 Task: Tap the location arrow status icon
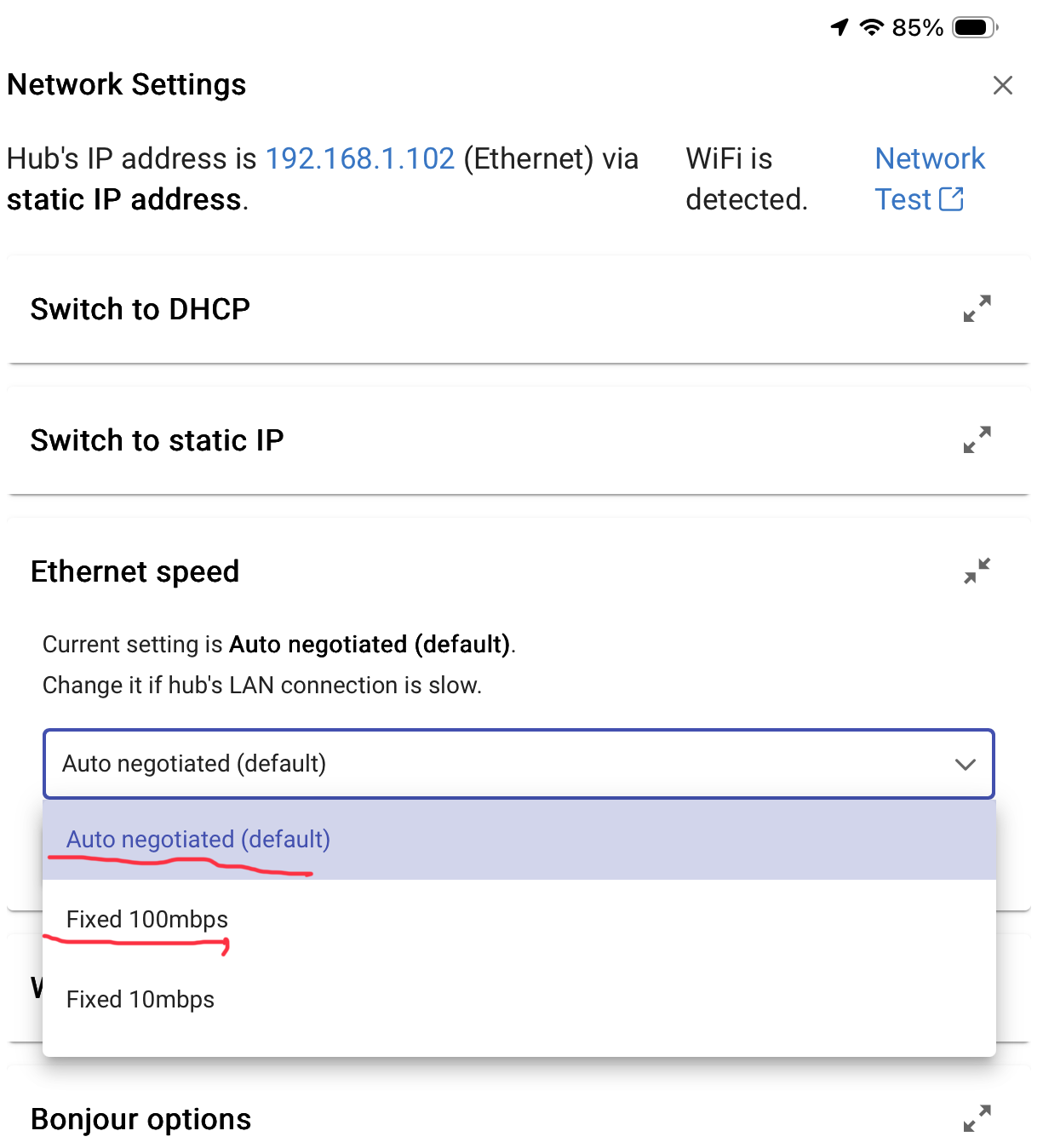pyautogui.click(x=840, y=27)
